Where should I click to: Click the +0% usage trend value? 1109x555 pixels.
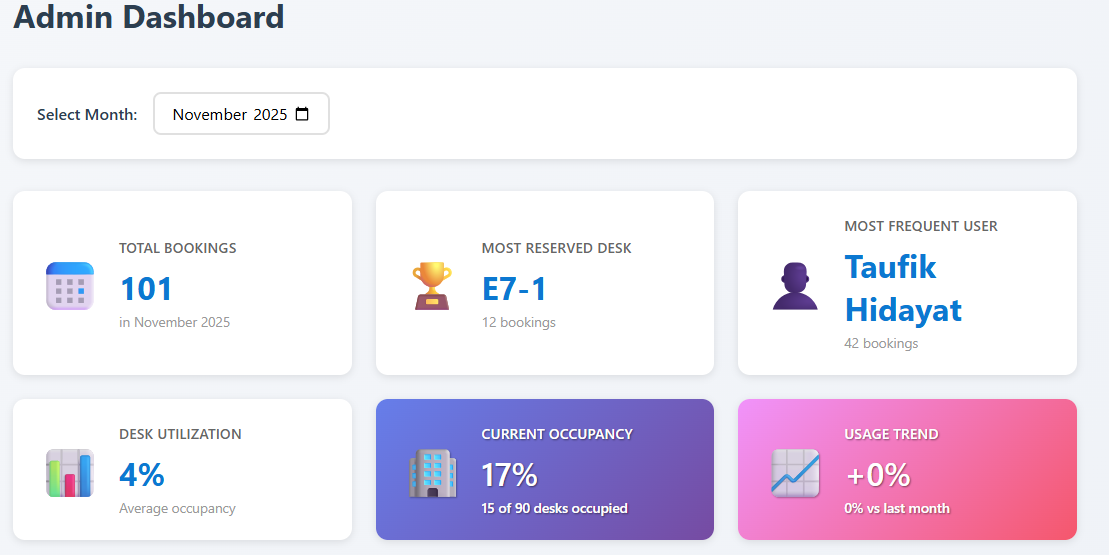(878, 474)
